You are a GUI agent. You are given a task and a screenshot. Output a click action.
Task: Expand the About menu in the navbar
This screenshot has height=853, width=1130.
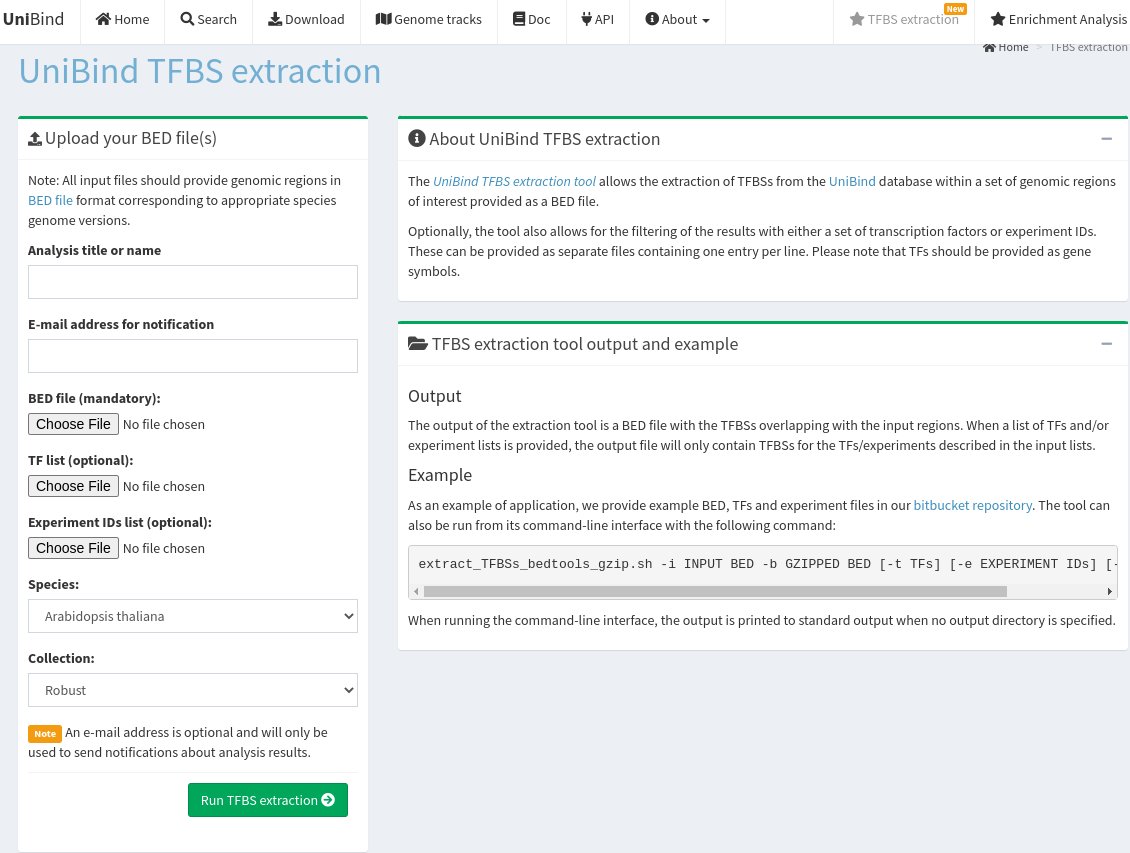676,19
